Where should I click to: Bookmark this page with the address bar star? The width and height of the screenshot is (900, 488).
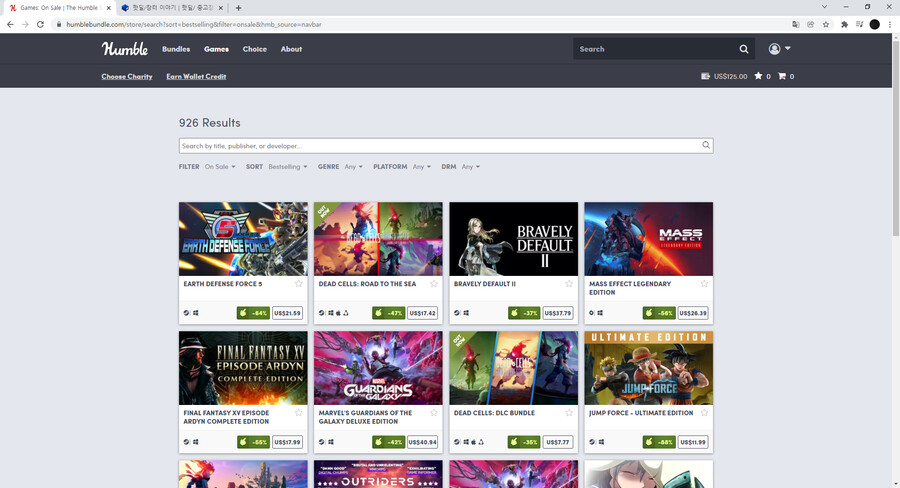(826, 24)
